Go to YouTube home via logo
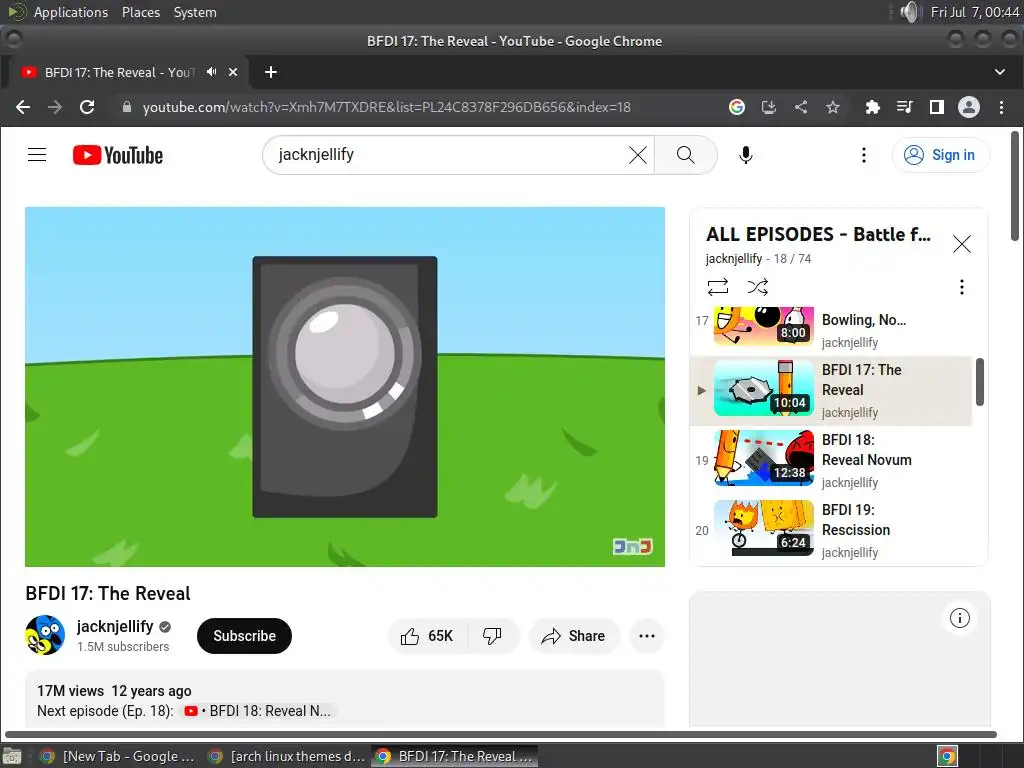Screen dimensions: 1024x768 tap(118, 155)
